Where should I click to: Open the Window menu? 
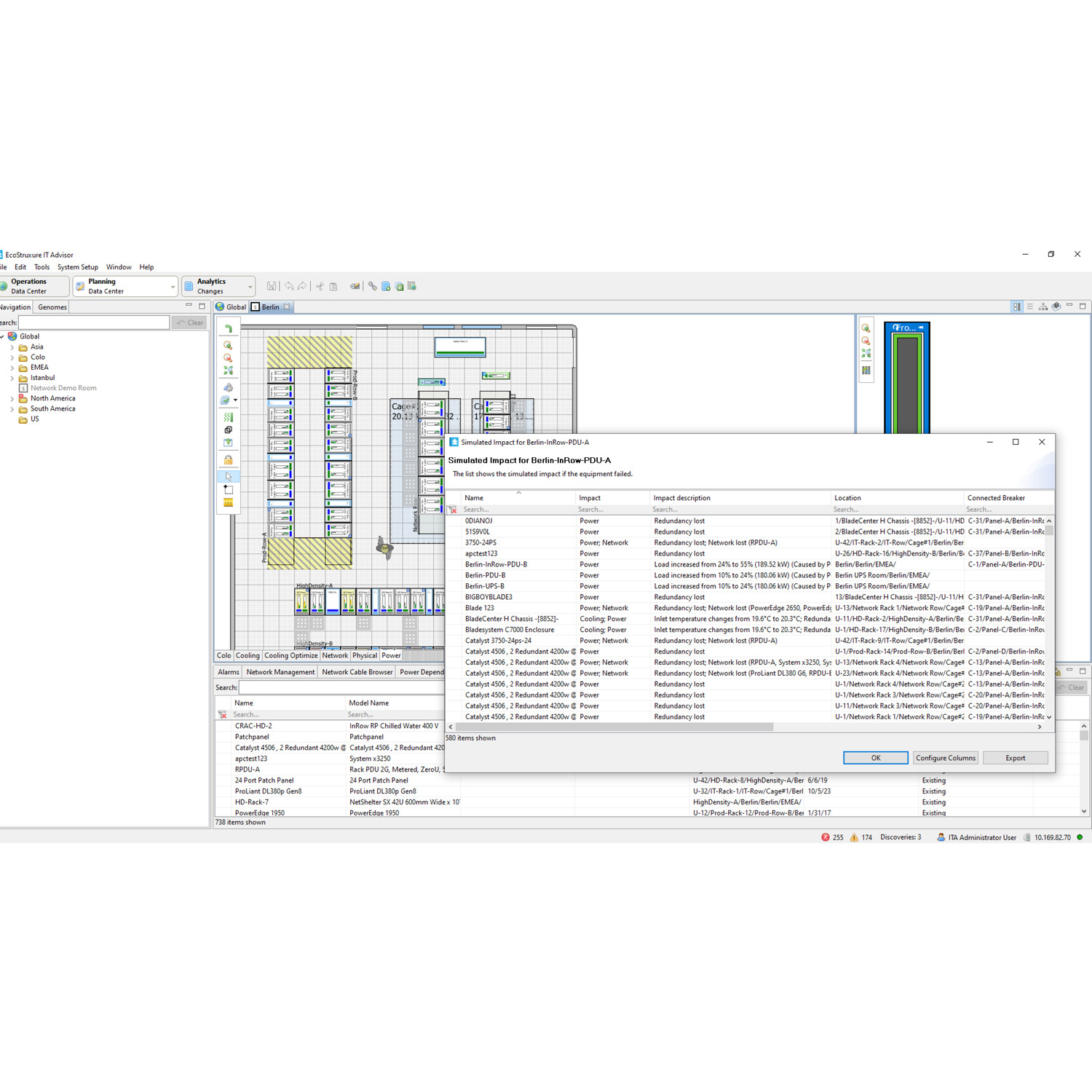tap(119, 267)
